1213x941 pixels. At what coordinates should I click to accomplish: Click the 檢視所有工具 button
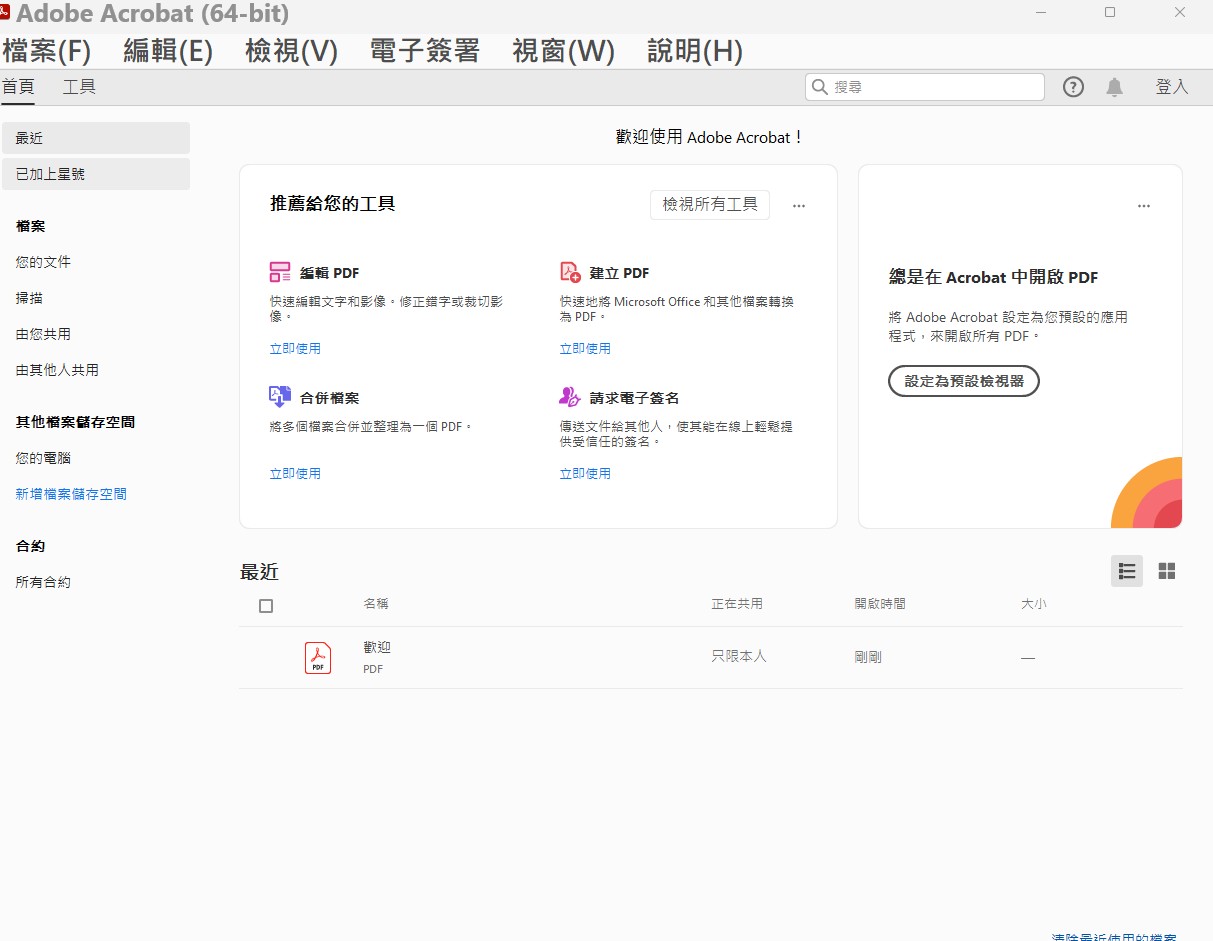710,205
